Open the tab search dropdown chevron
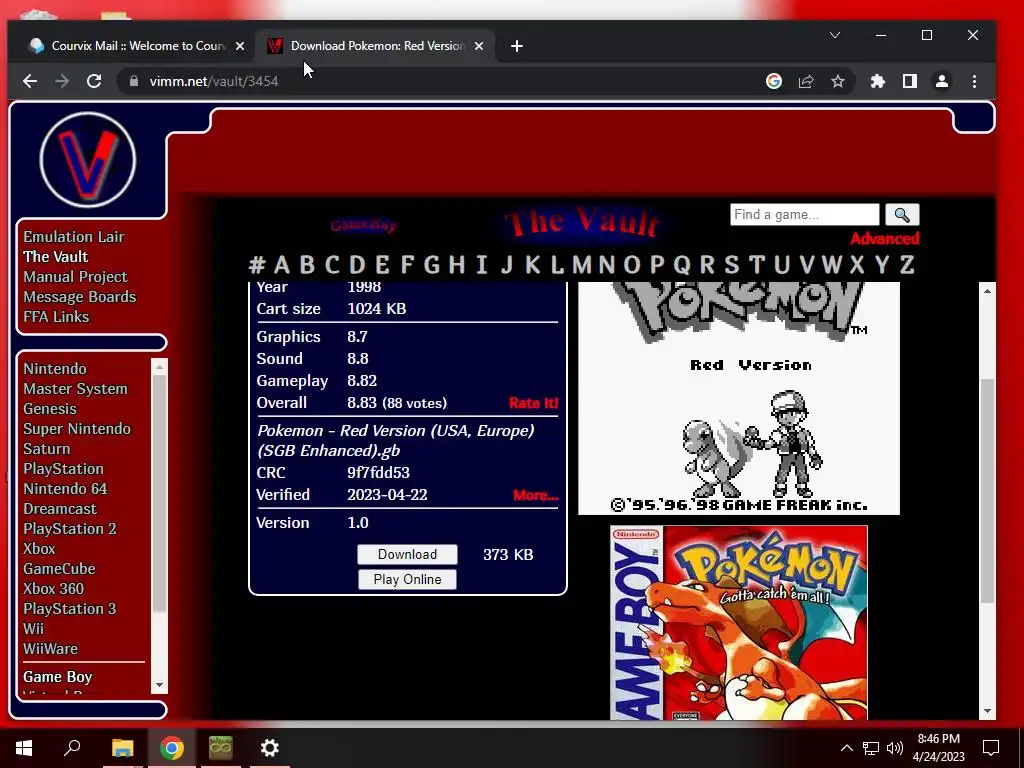Screen dimensions: 1024x768 [x=835, y=35]
